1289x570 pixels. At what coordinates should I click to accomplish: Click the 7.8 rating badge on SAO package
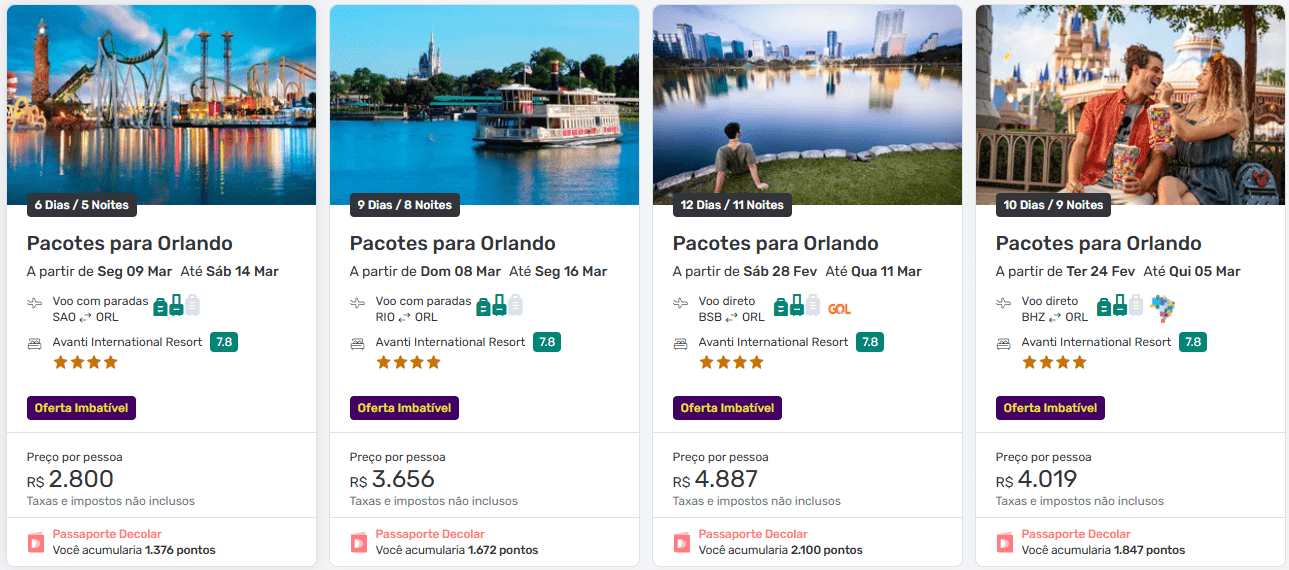tap(224, 342)
